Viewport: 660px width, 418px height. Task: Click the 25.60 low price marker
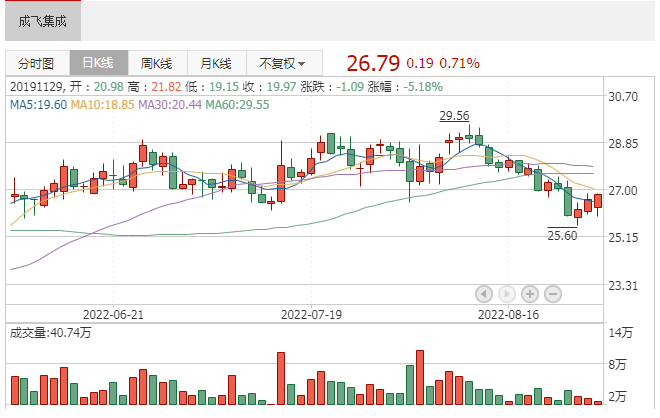pos(562,236)
